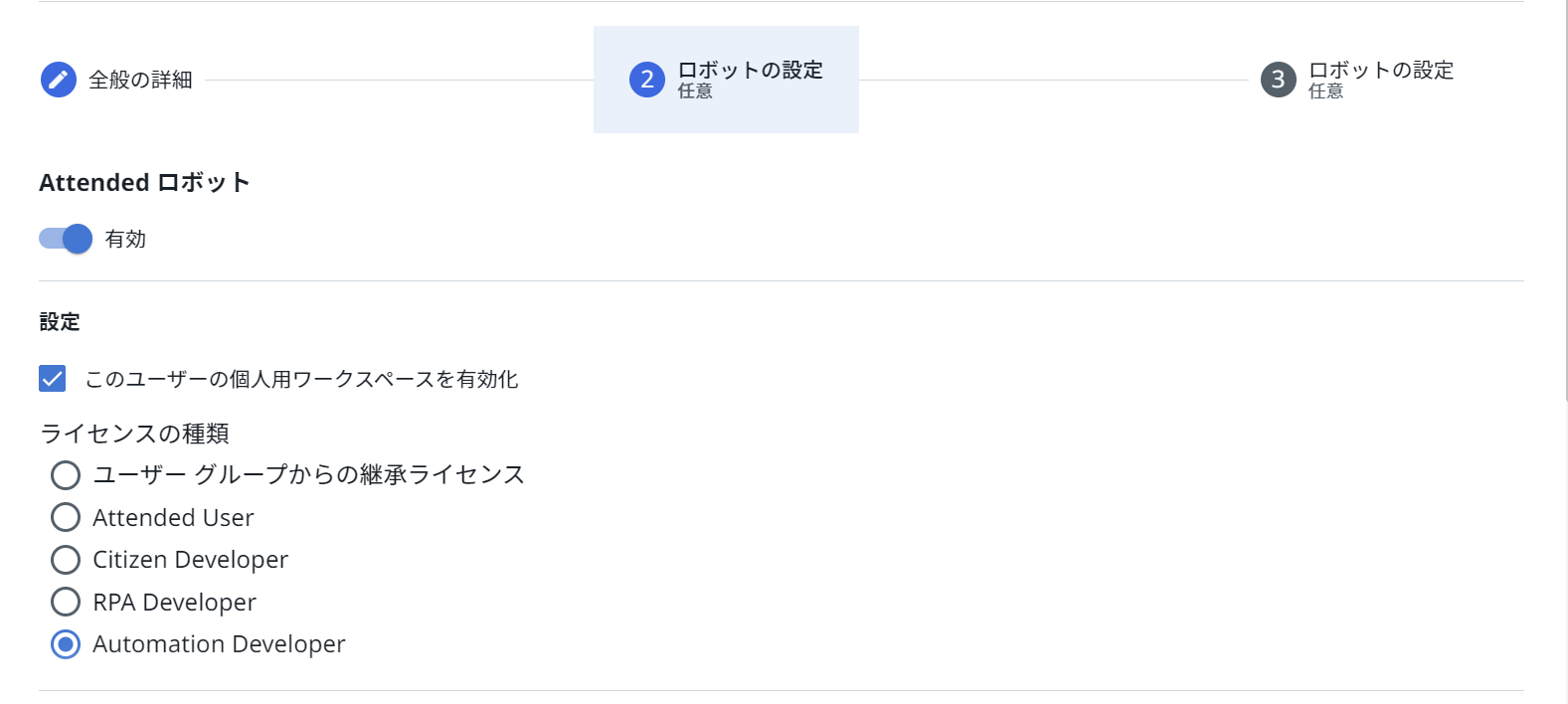This screenshot has width=1568, height=704.
Task: Disable the Attended ロボット toggle switch
Action: (66, 239)
